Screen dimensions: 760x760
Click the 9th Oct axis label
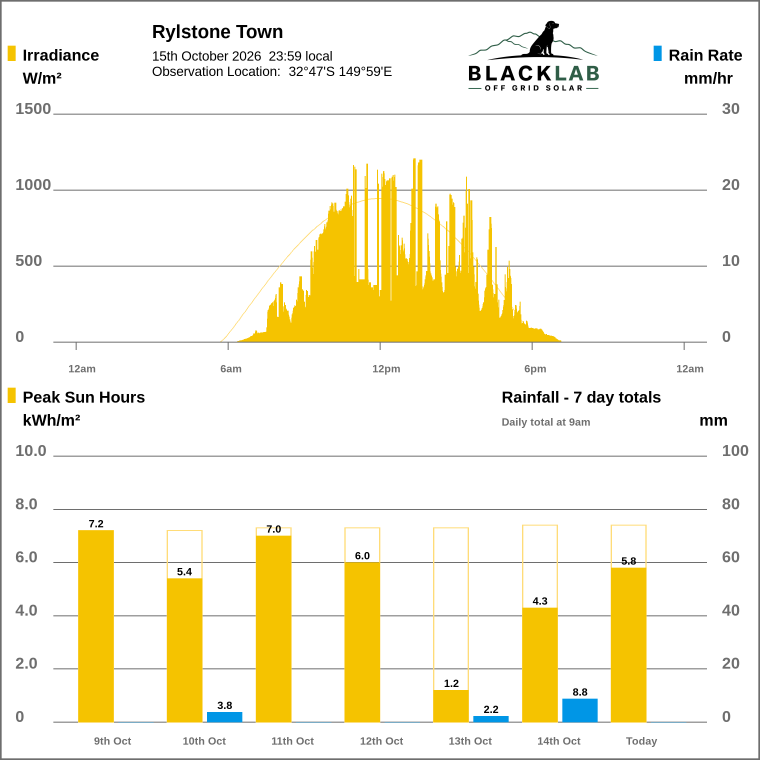(x=112, y=741)
